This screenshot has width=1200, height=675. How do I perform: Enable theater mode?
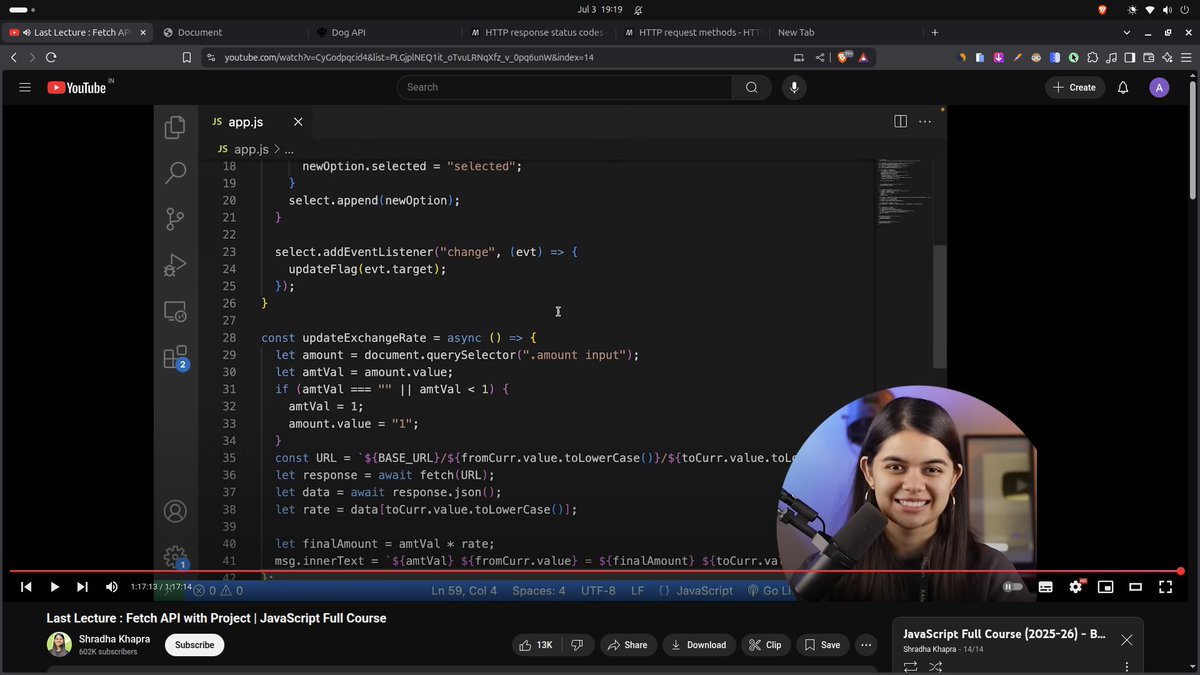(x=1135, y=587)
